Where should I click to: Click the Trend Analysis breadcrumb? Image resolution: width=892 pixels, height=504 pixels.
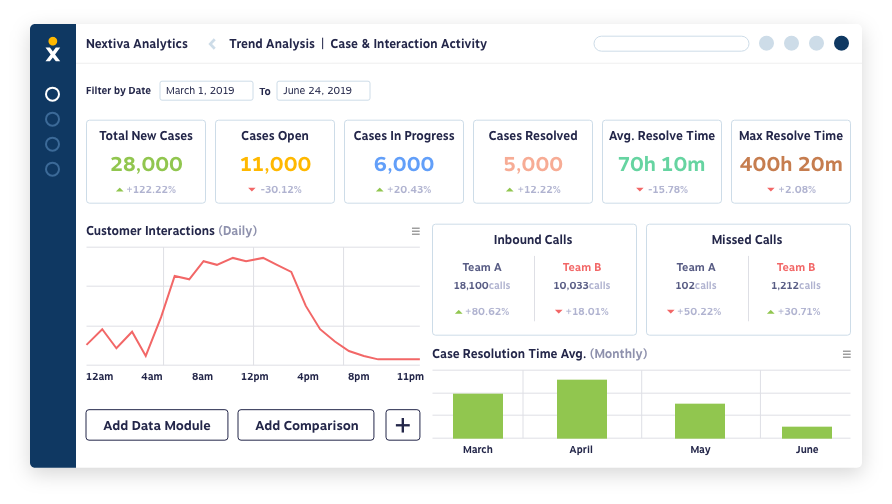[272, 44]
